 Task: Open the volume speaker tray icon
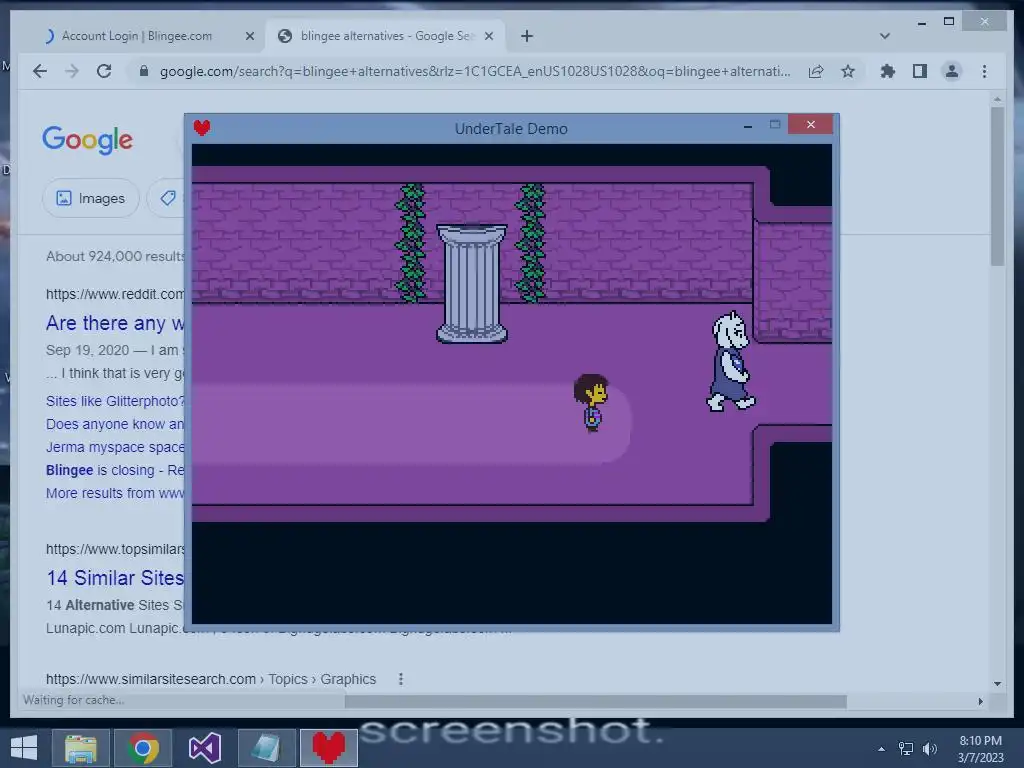(930, 749)
